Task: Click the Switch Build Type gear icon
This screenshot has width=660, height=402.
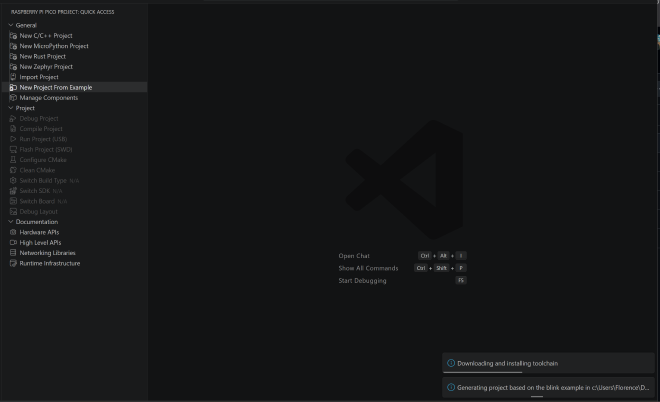Action: (x=13, y=181)
